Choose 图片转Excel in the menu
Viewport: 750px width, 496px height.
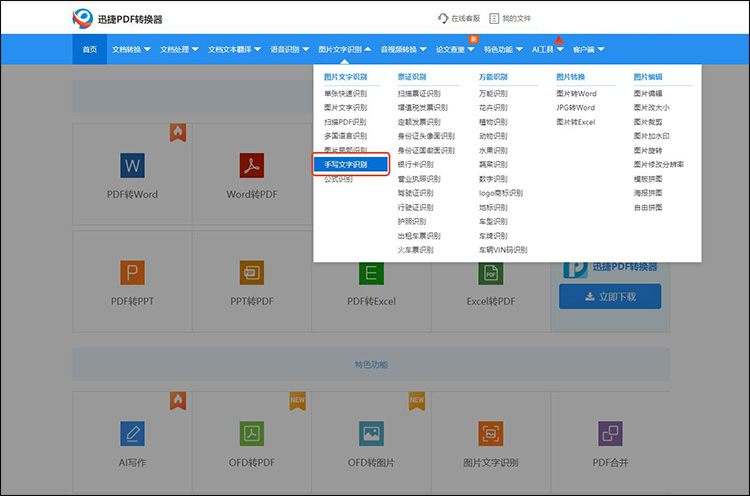[575, 122]
